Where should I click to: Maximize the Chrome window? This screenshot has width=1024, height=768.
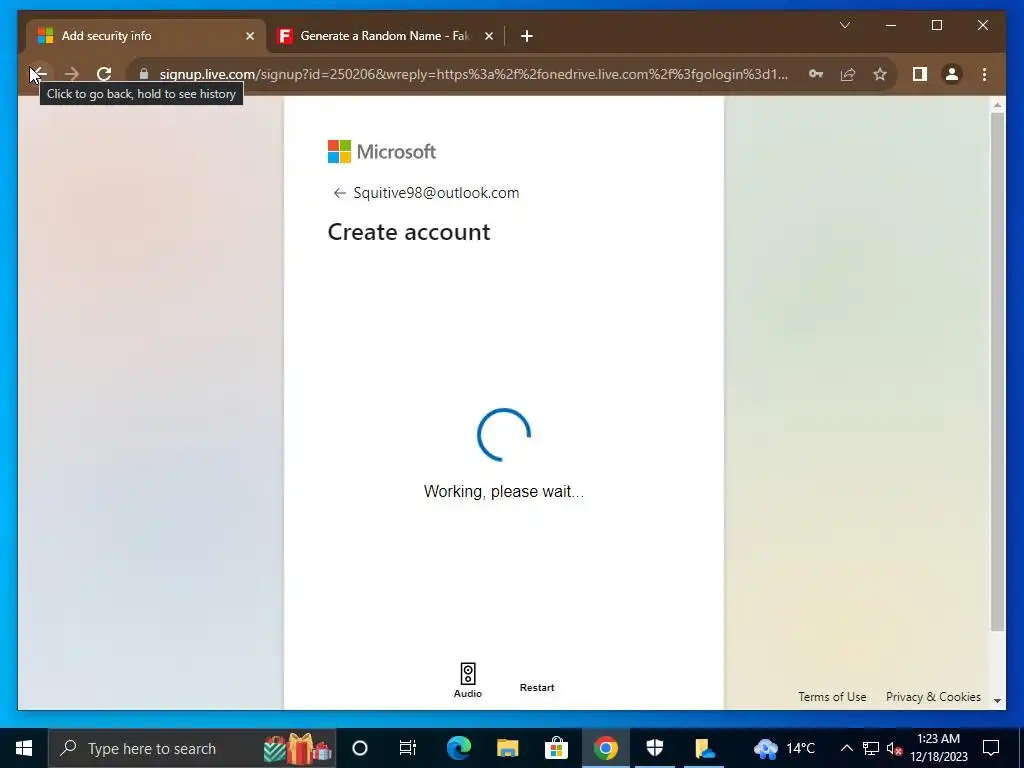tap(936, 25)
